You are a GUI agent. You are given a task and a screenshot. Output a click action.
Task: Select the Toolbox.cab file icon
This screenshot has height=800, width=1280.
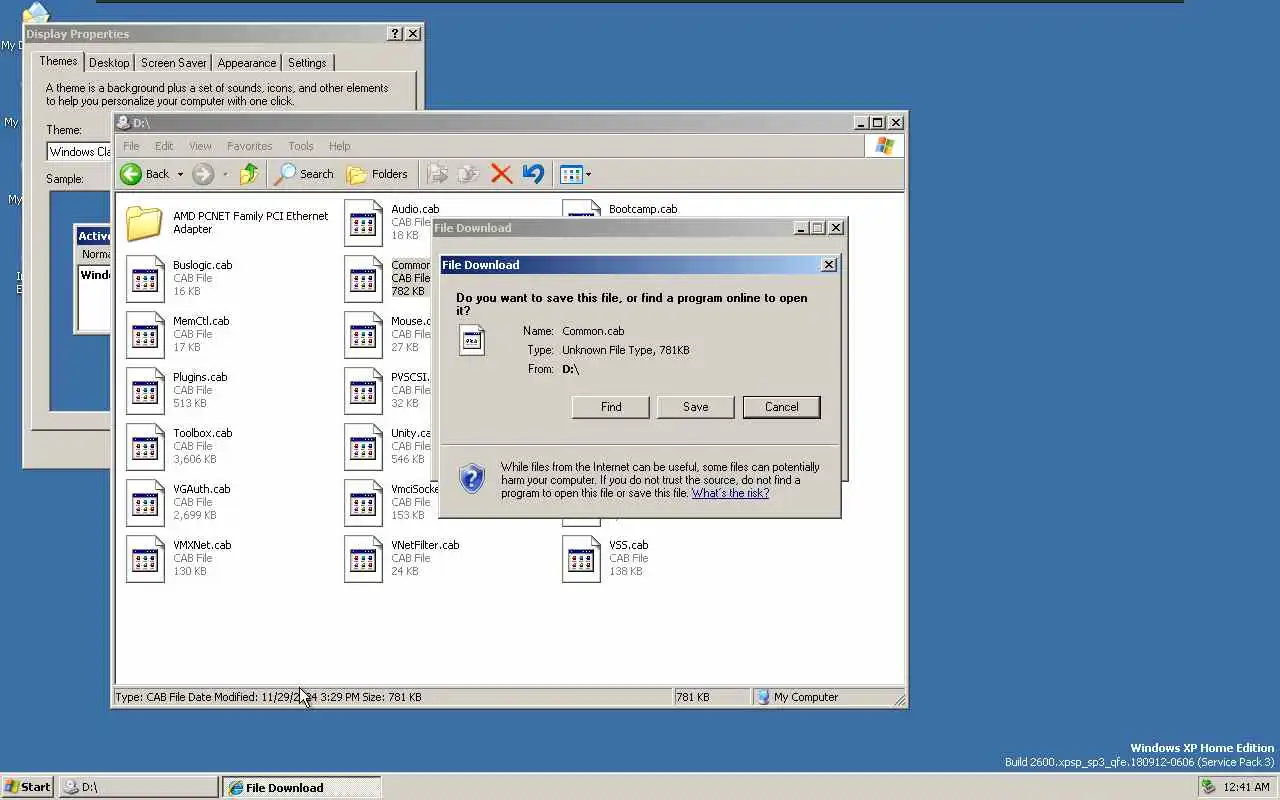(x=145, y=447)
